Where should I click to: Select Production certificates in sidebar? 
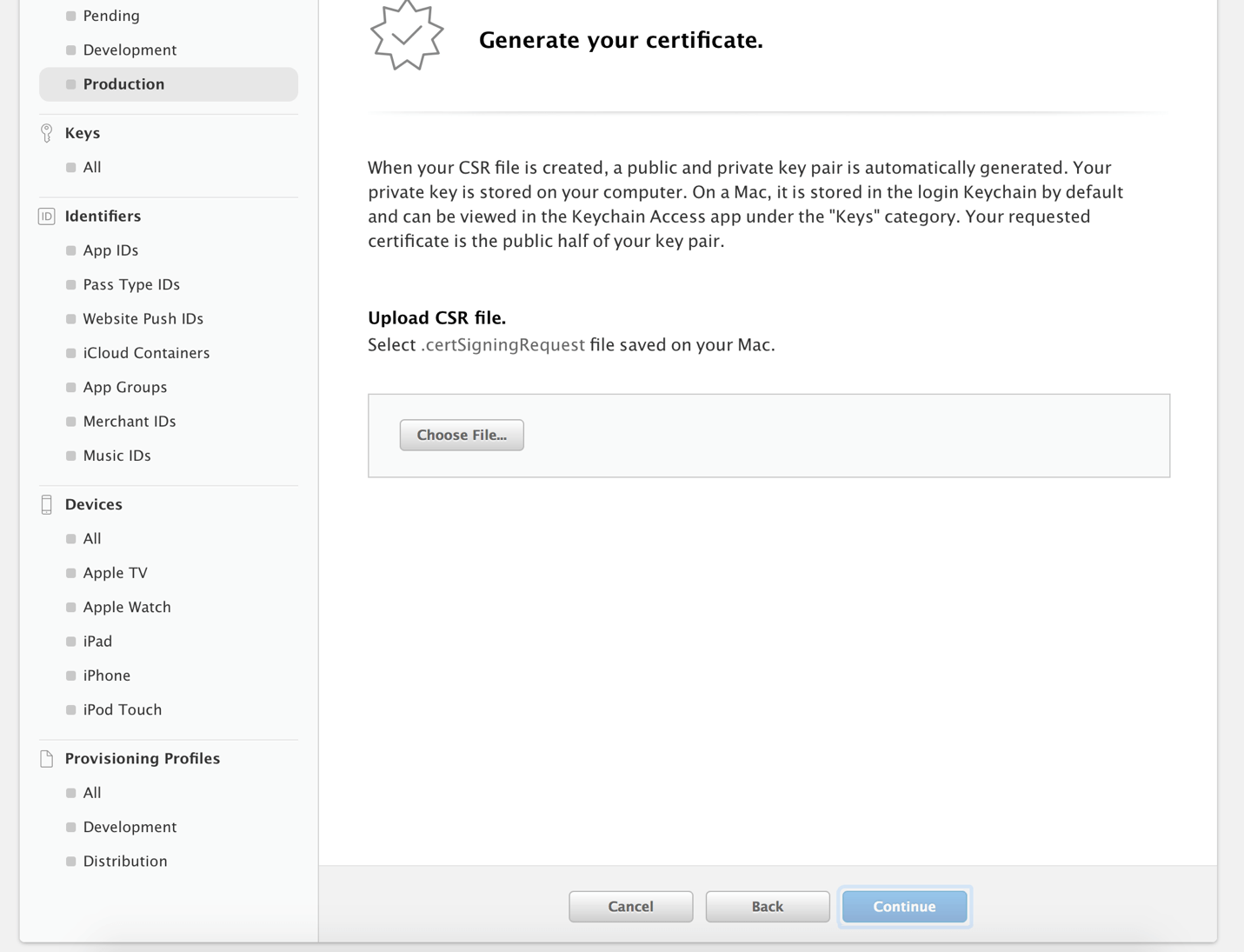click(123, 84)
